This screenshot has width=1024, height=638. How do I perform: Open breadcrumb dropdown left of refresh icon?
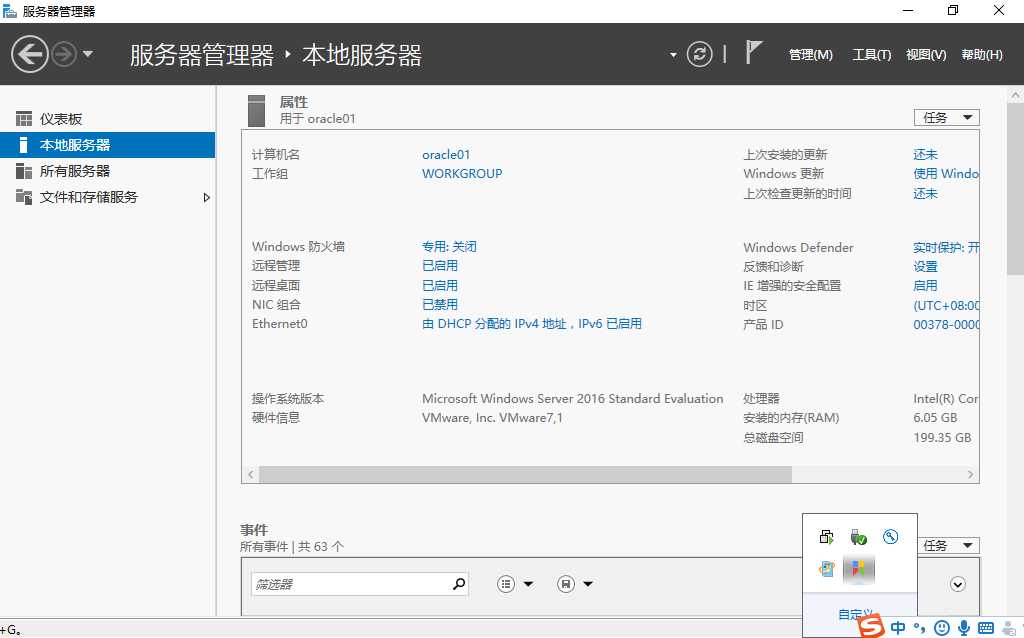(673, 55)
